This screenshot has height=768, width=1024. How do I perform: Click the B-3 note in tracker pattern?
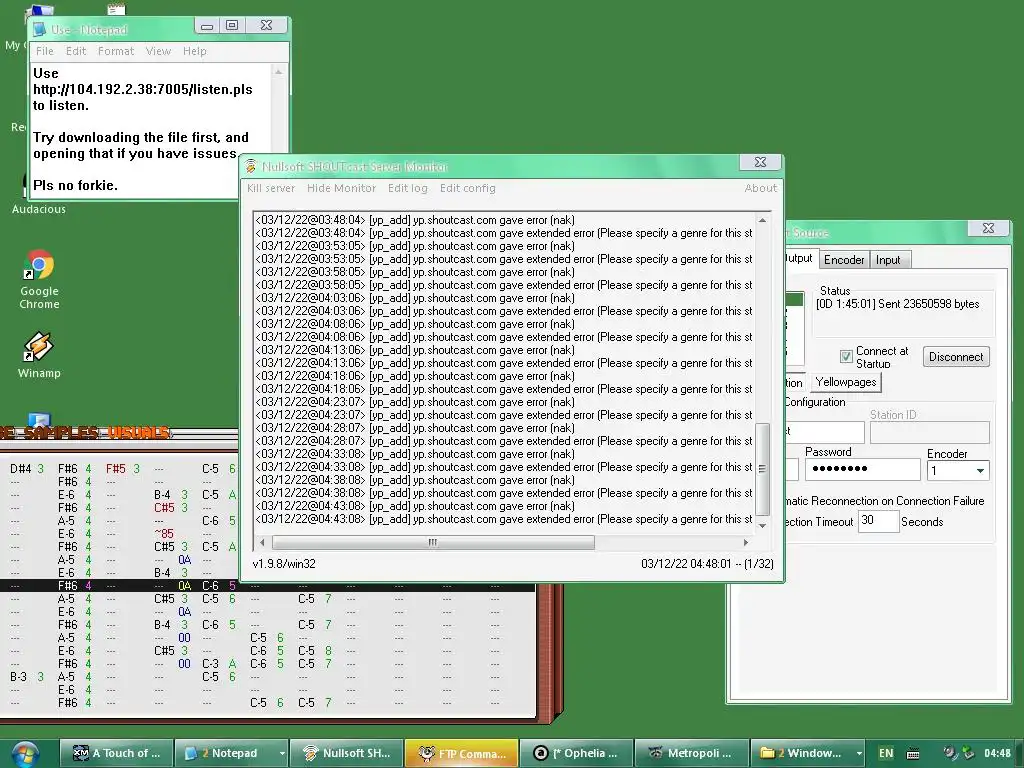[x=19, y=677]
